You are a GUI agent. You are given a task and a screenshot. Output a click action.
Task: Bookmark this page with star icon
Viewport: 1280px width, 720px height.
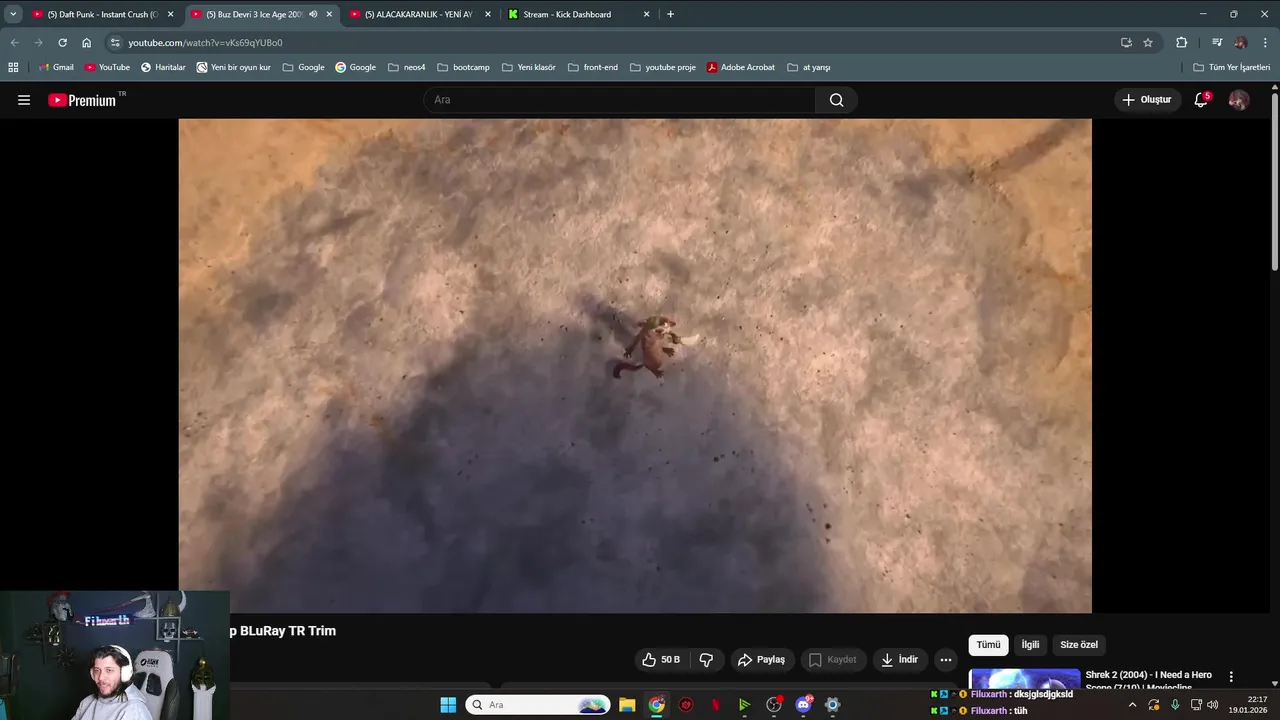point(1148,43)
